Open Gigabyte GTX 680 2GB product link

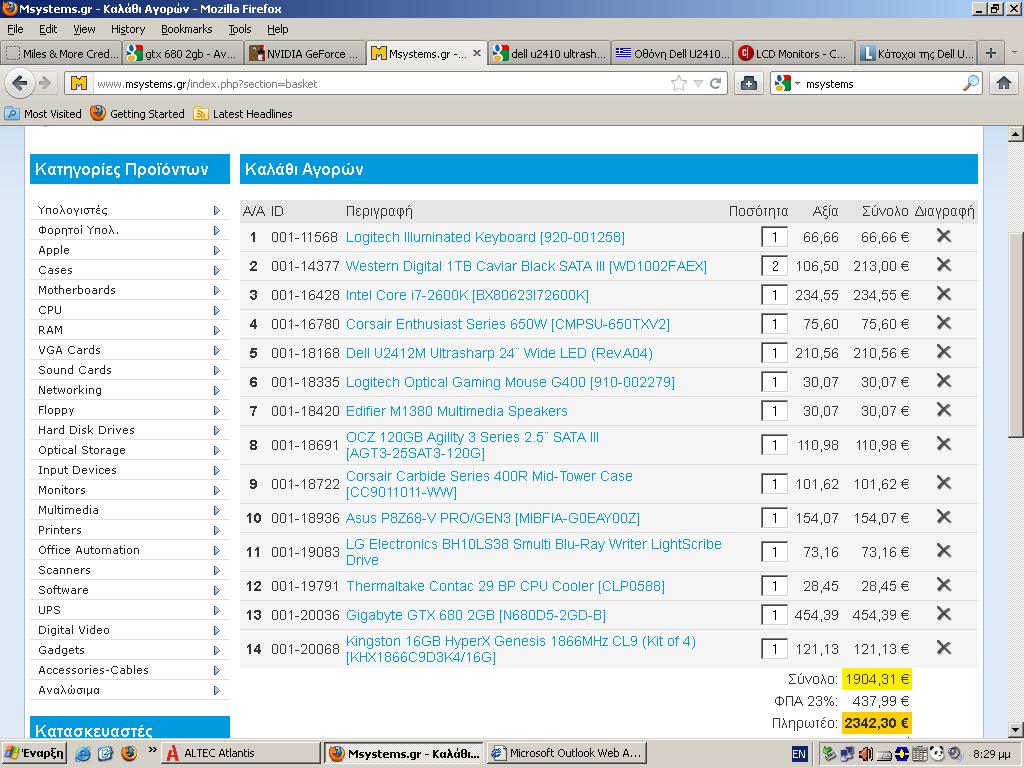tap(475, 615)
